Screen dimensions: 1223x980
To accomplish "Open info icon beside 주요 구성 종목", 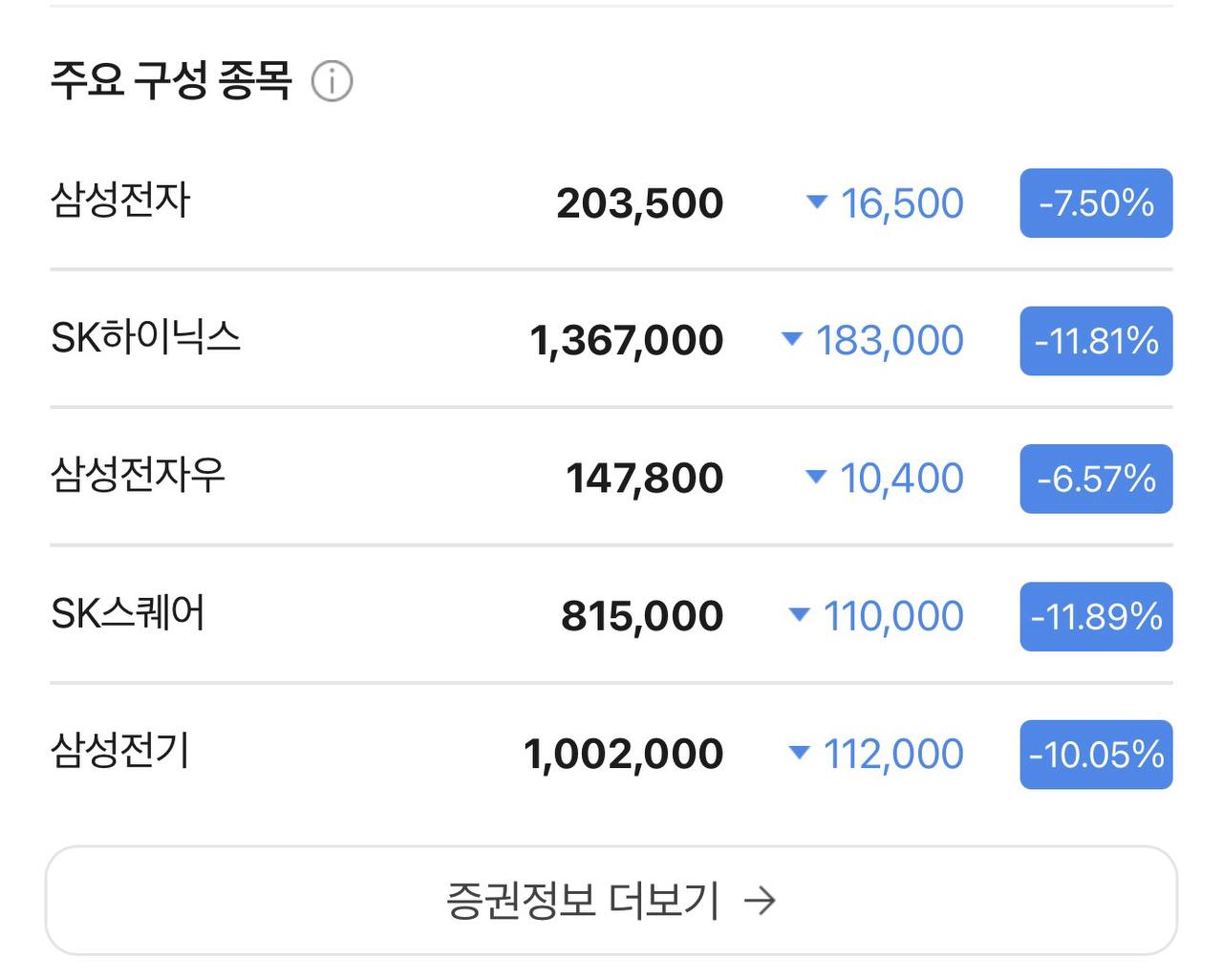I will 333,82.
